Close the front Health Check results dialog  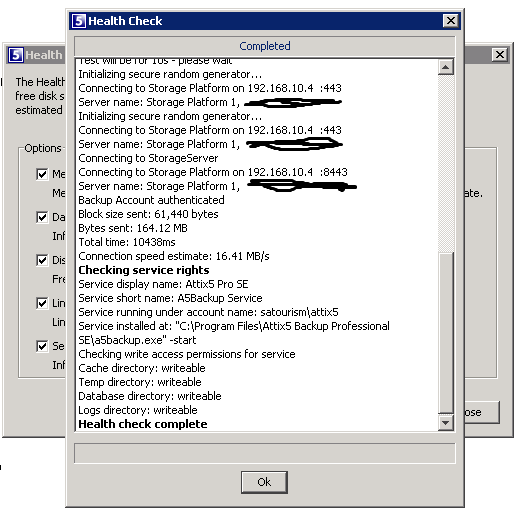coord(451,21)
